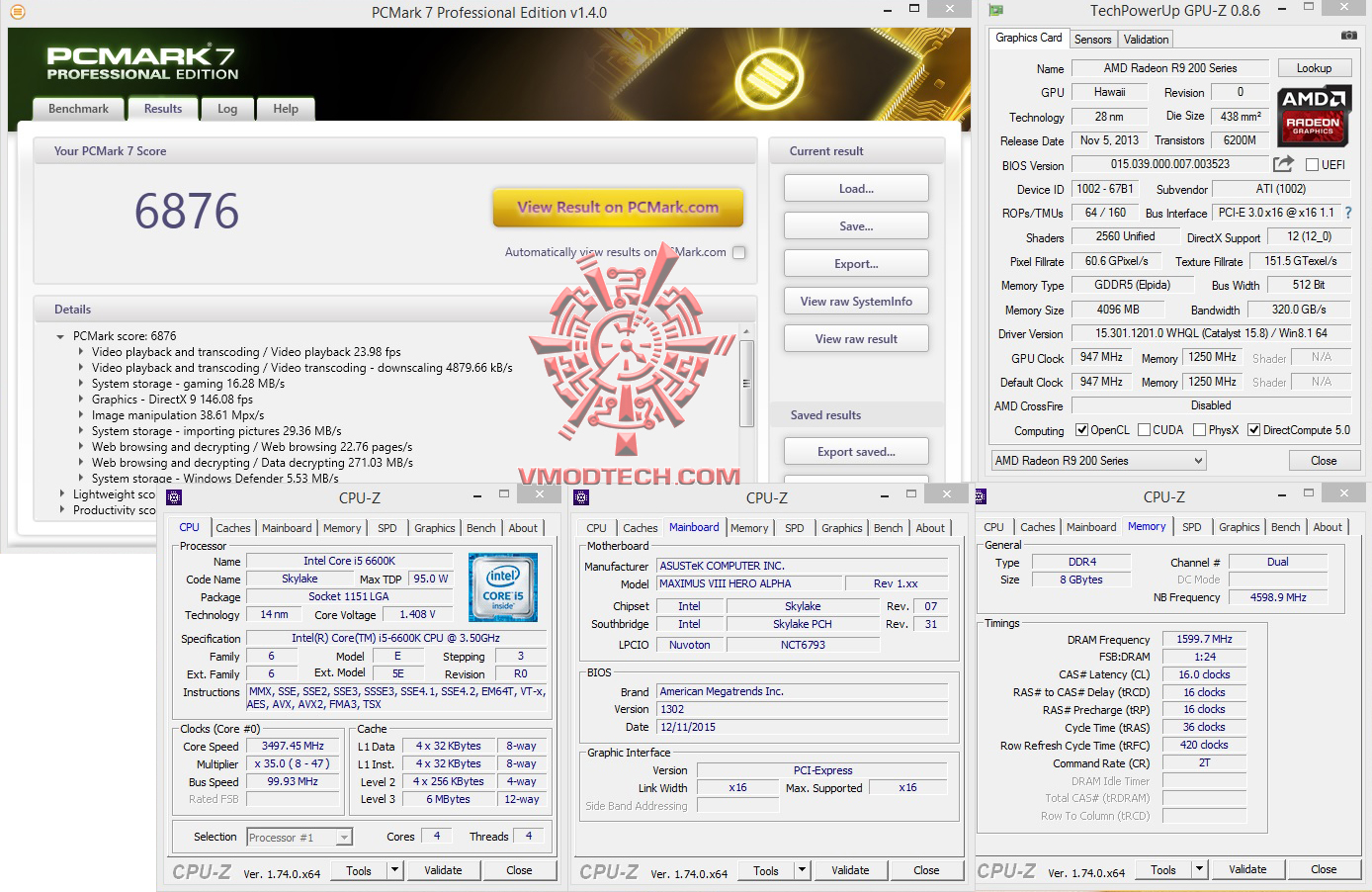Click the Intel Core i5 inside badge
1372x892 pixels.
pyautogui.click(x=503, y=587)
